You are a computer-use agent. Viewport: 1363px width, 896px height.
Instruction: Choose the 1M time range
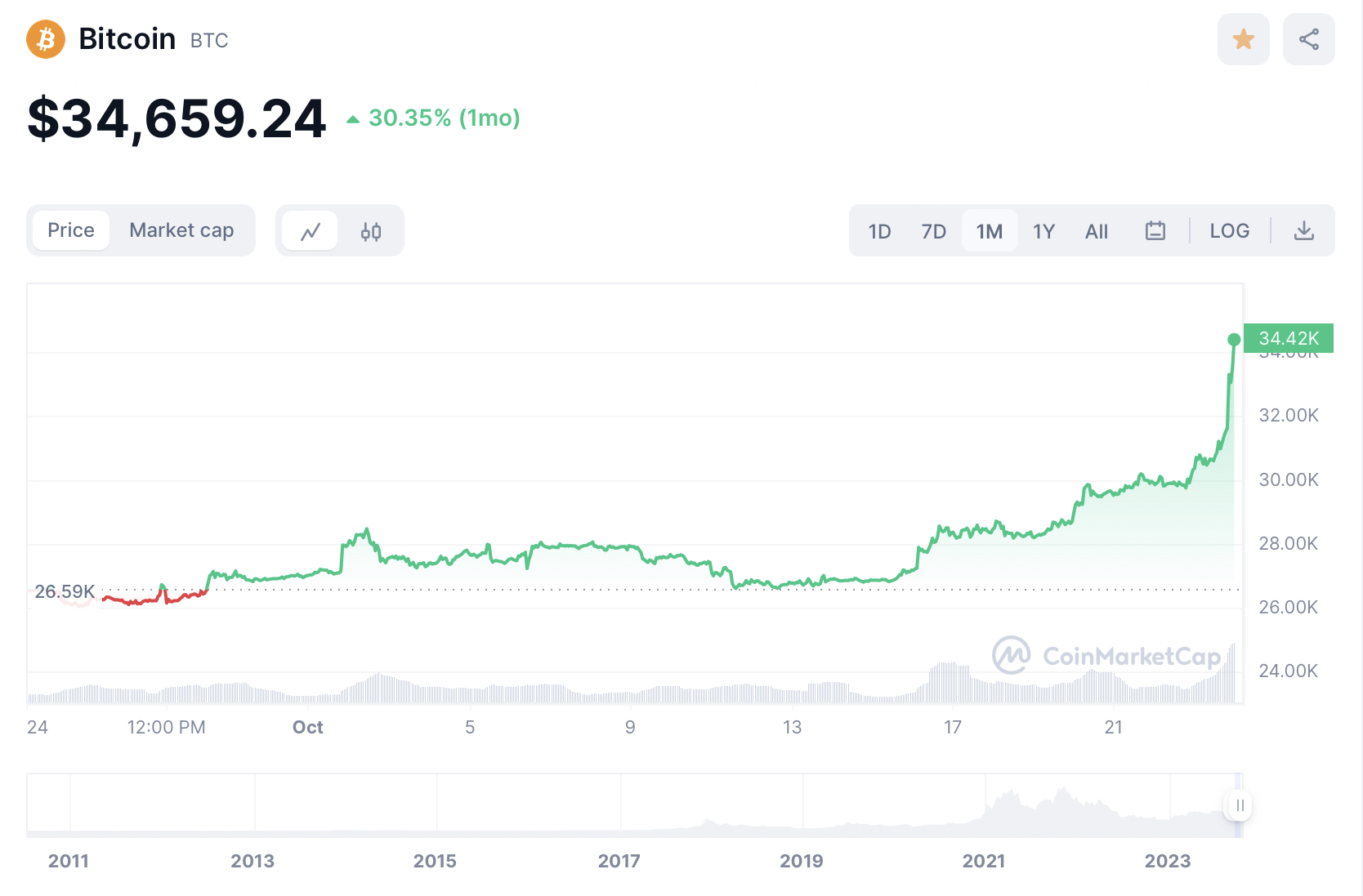coord(989,231)
